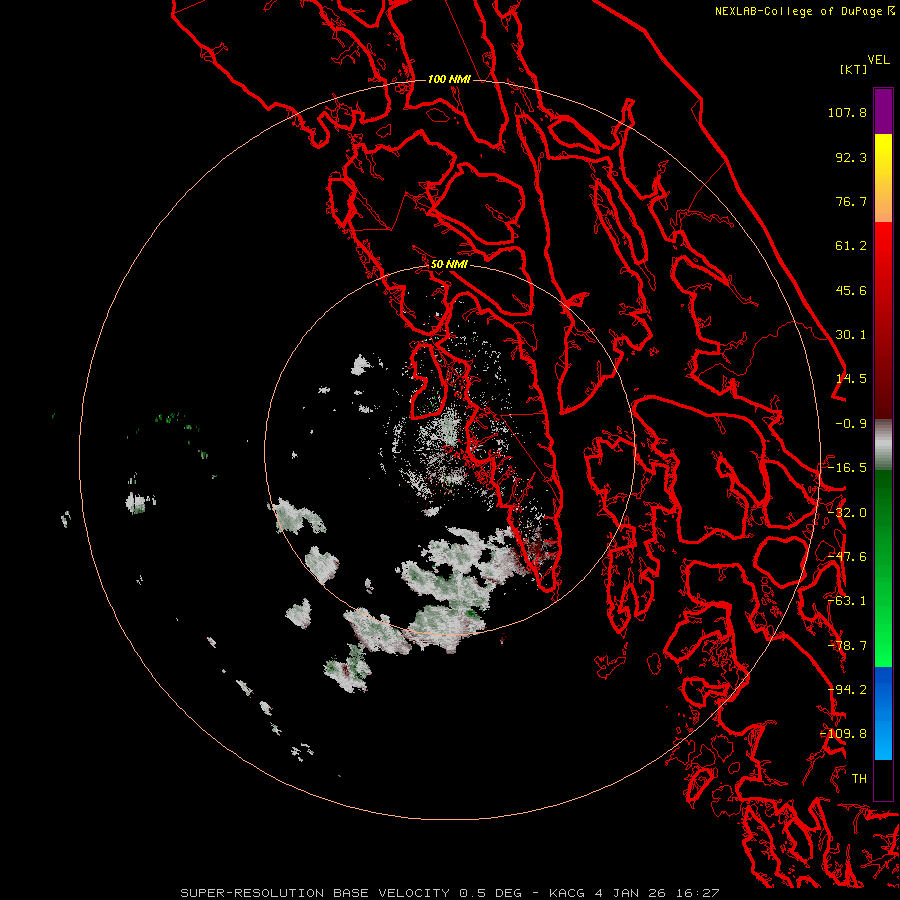900x900 pixels.
Task: Click the 100 NMI range ring label
Action: coord(449,79)
